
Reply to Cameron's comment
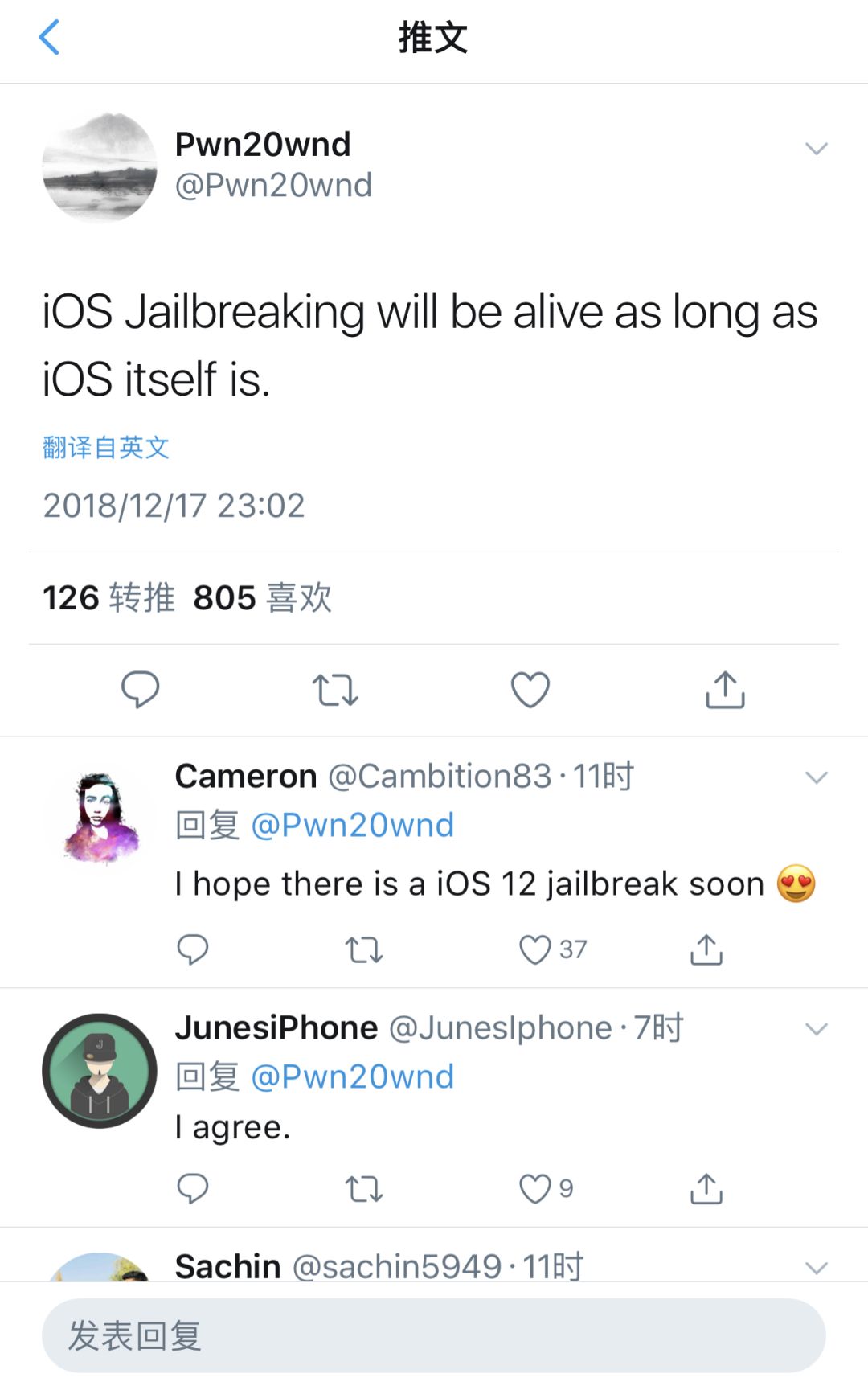(193, 949)
